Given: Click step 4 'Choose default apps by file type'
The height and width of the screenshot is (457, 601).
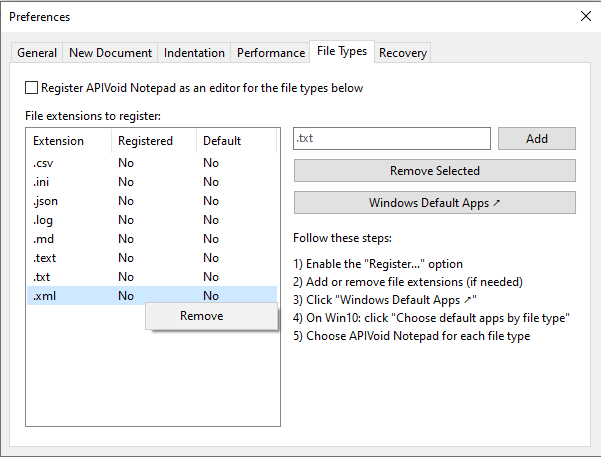Looking at the screenshot, I should tap(431, 318).
